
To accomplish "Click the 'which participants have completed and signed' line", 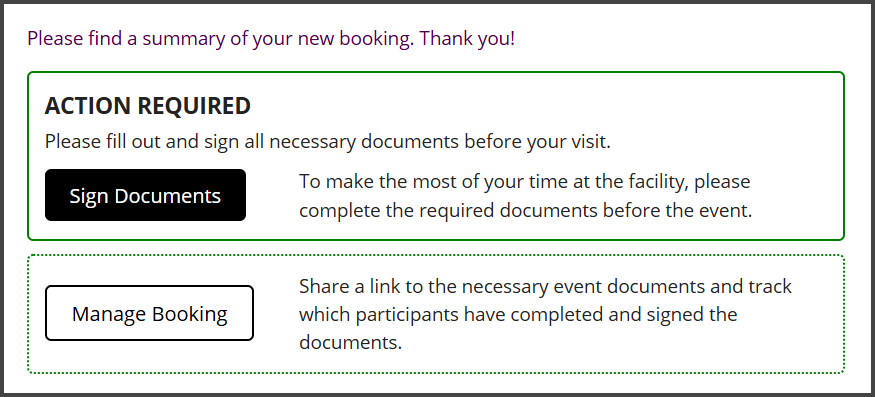I will [518, 314].
